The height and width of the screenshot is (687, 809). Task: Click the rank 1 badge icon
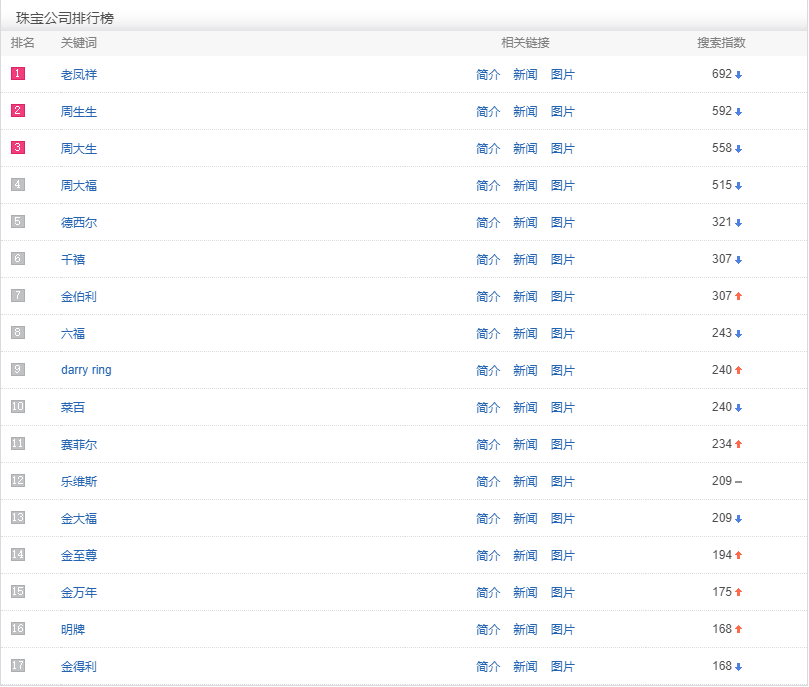[18, 74]
